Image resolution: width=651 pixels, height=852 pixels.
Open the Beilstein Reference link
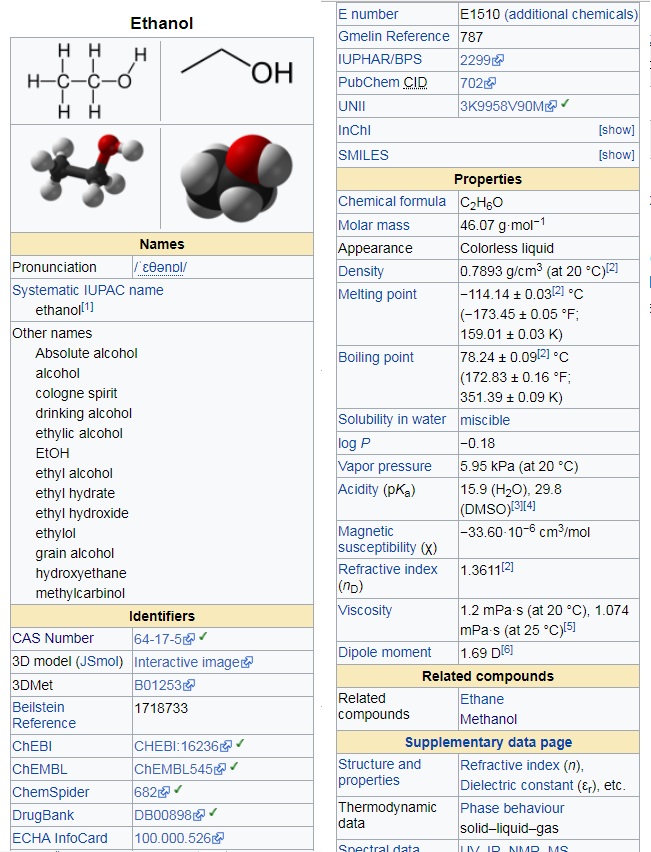pos(43,715)
